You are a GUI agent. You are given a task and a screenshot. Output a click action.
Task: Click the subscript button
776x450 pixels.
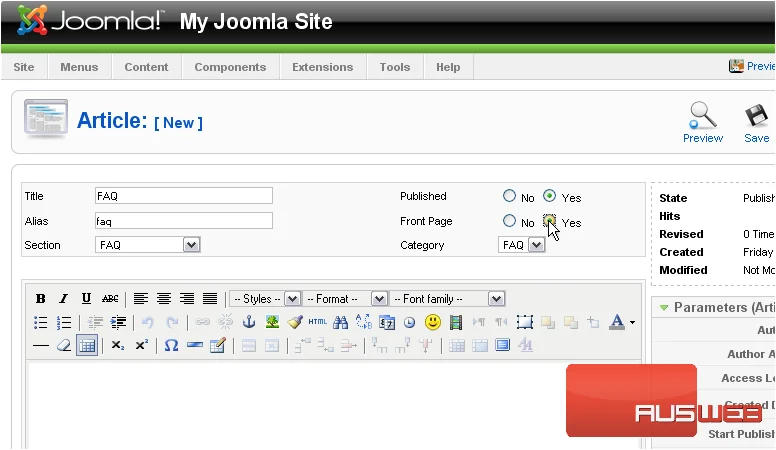pos(118,346)
